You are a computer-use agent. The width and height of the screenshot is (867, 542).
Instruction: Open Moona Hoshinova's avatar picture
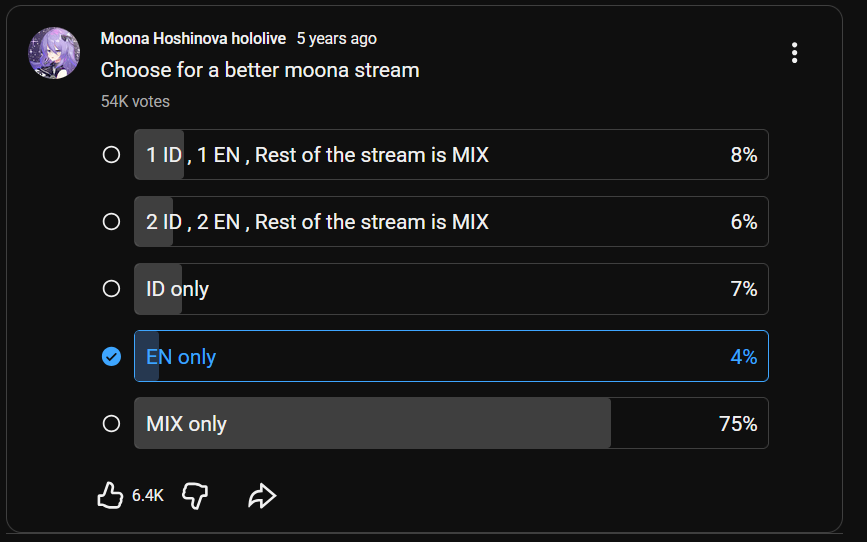[x=54, y=53]
